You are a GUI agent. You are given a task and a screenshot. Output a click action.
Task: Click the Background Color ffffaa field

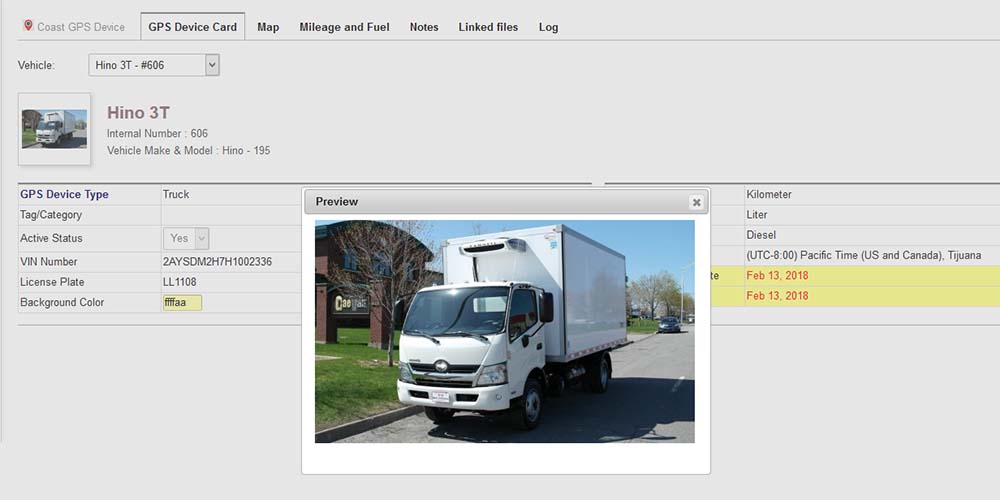[x=182, y=302]
